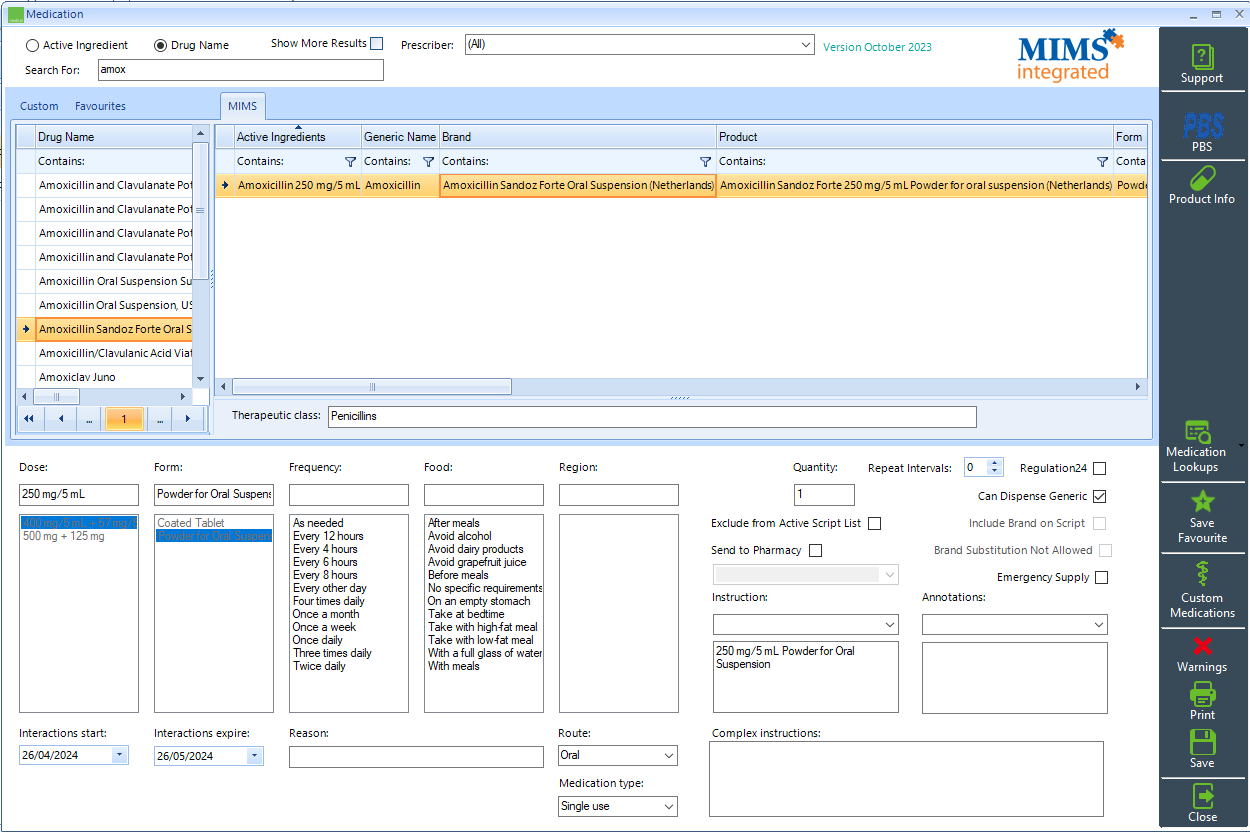Select '500 mg + 125 mg' dose

63,536
